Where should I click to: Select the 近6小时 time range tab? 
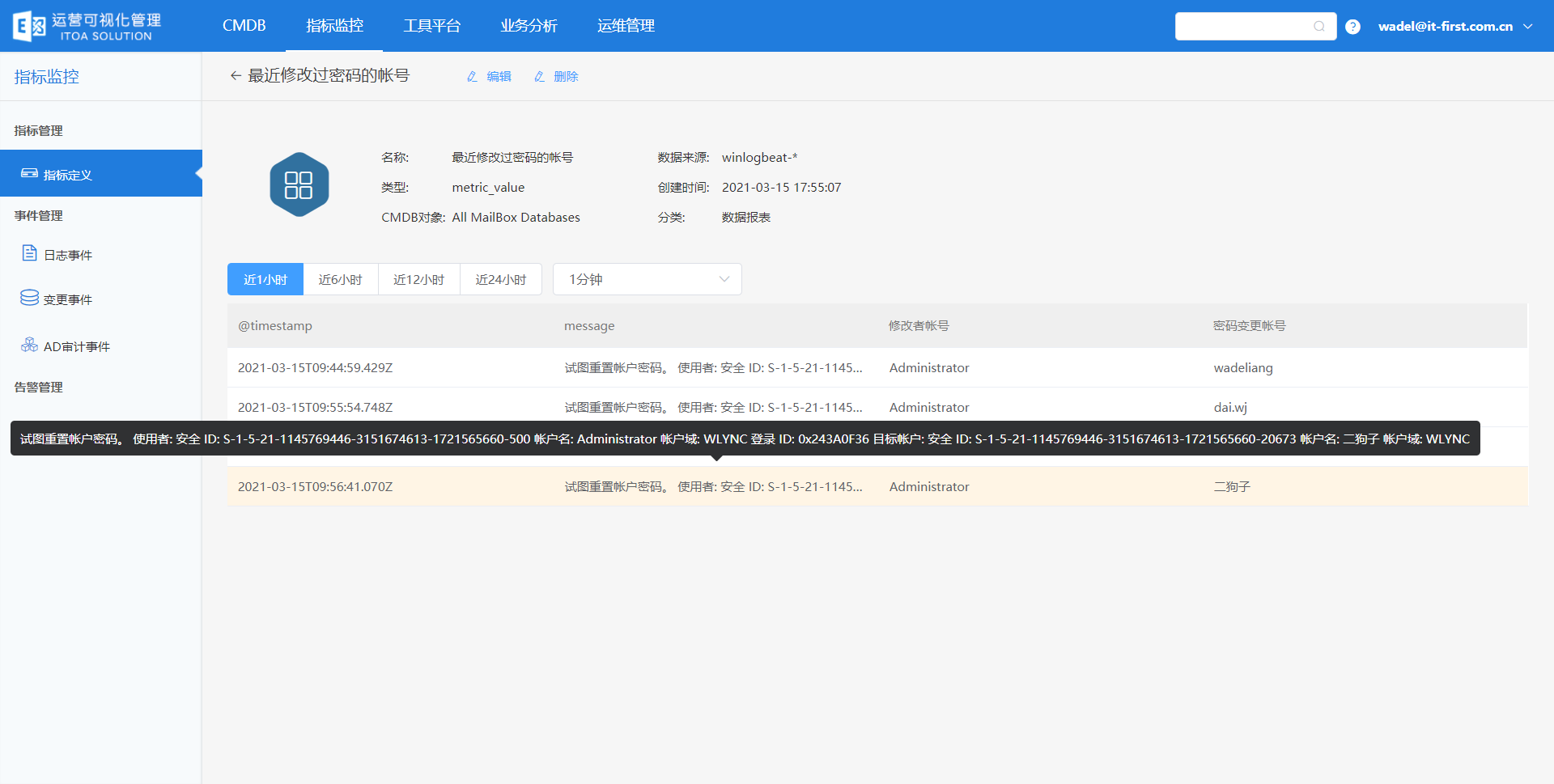(341, 279)
